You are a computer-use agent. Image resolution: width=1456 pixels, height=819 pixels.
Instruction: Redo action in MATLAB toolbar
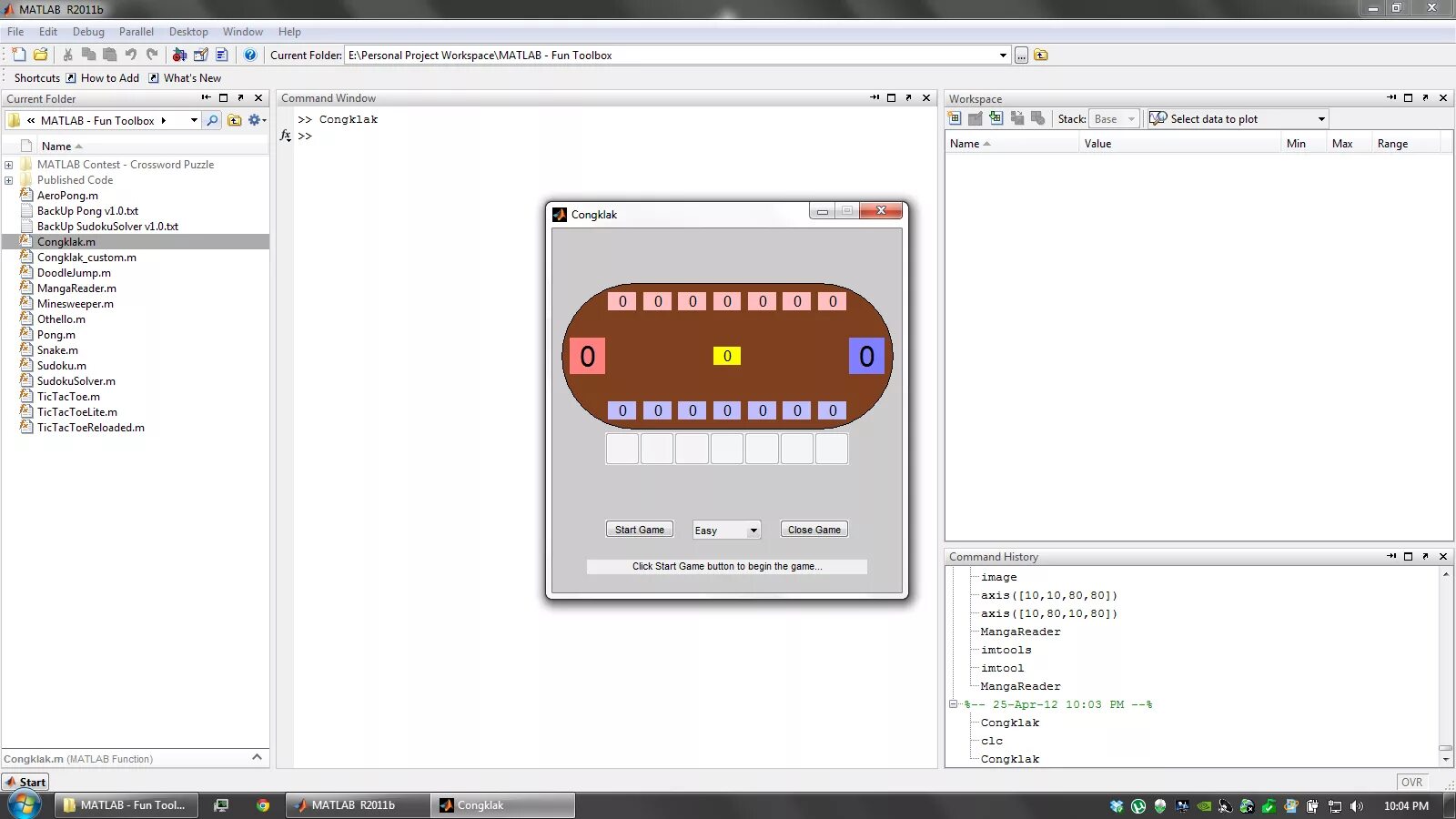[152, 55]
